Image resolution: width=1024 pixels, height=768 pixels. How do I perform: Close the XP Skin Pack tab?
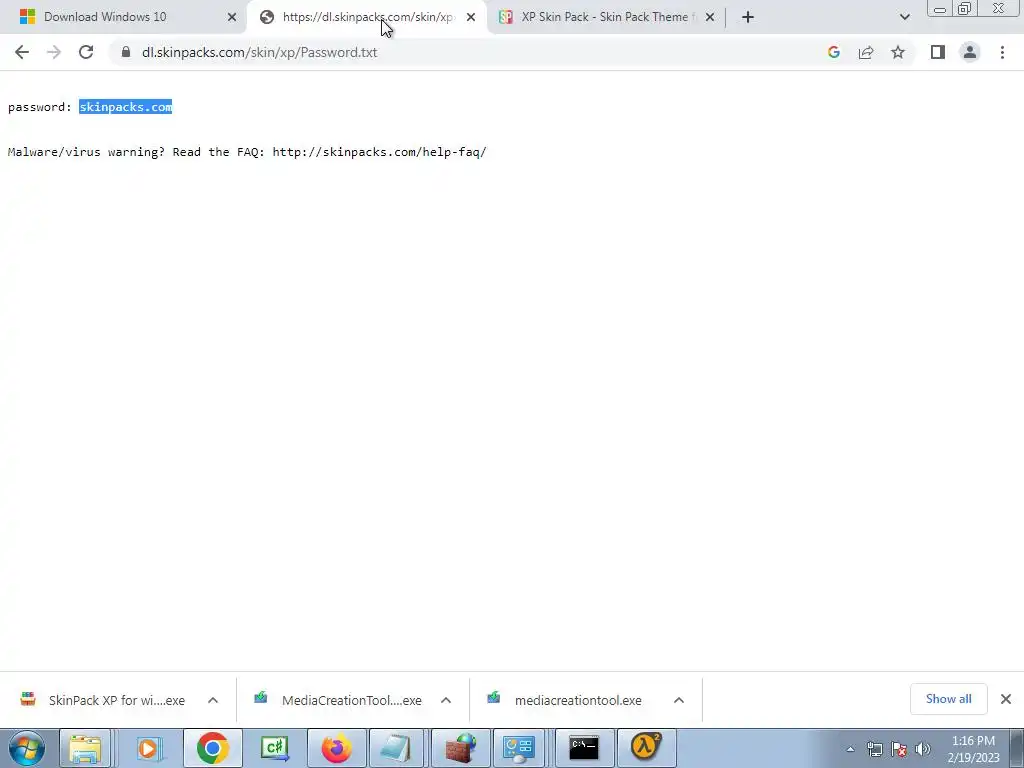point(710,17)
